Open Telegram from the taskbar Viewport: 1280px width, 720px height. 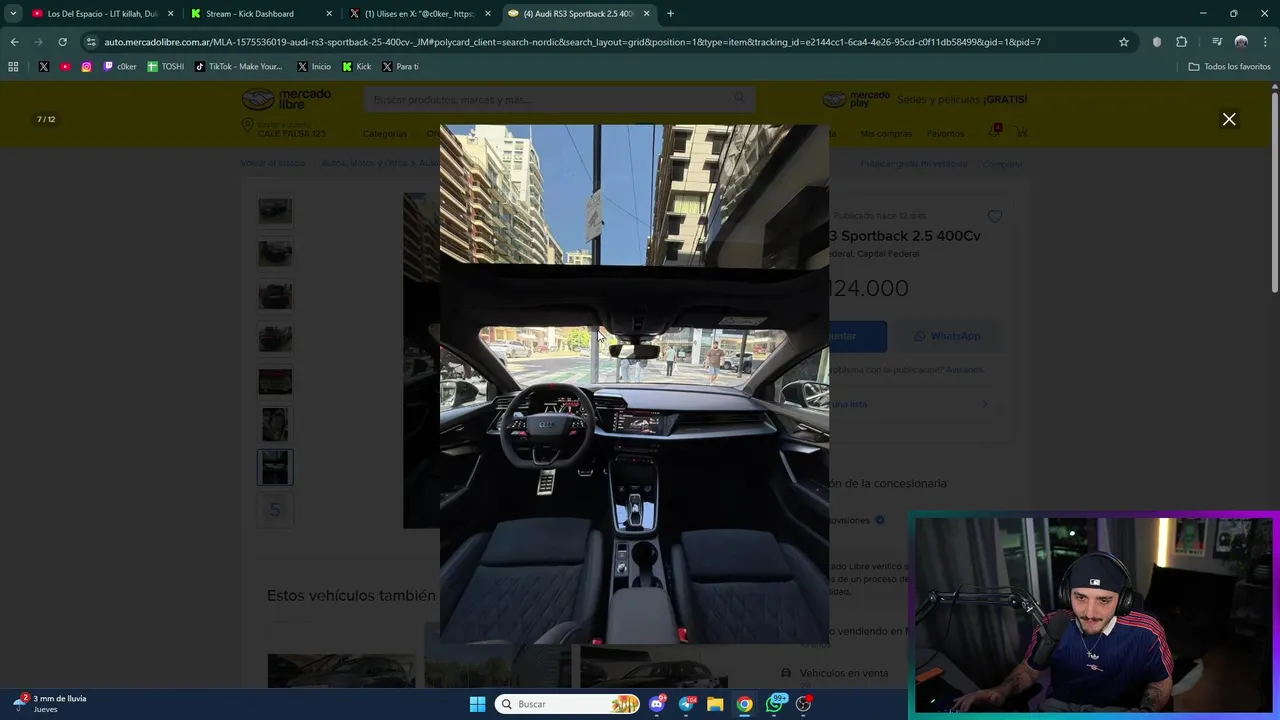pyautogui.click(x=686, y=704)
